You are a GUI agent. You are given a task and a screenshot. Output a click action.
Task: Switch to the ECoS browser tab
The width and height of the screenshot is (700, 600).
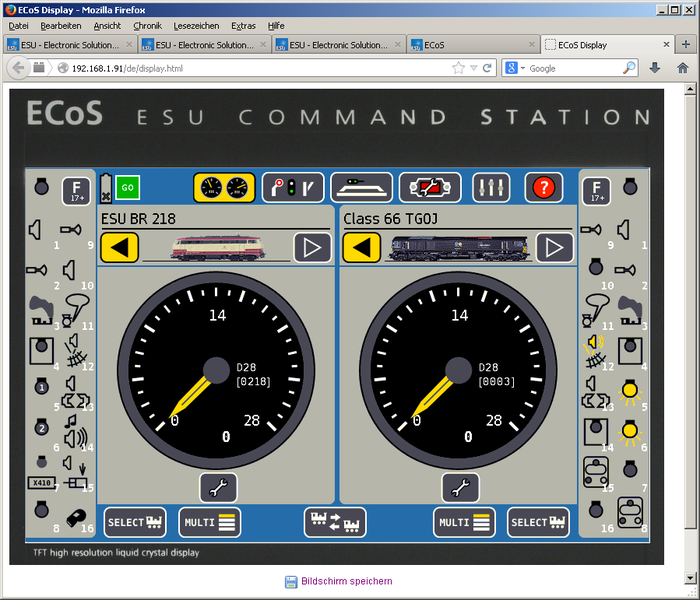point(472,45)
